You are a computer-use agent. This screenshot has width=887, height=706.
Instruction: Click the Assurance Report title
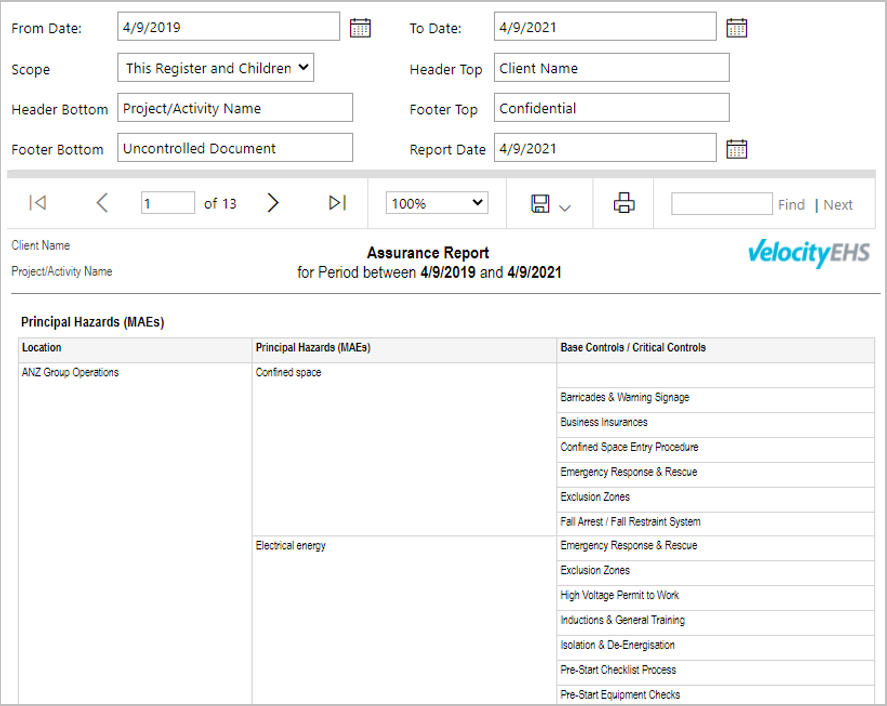coord(428,253)
